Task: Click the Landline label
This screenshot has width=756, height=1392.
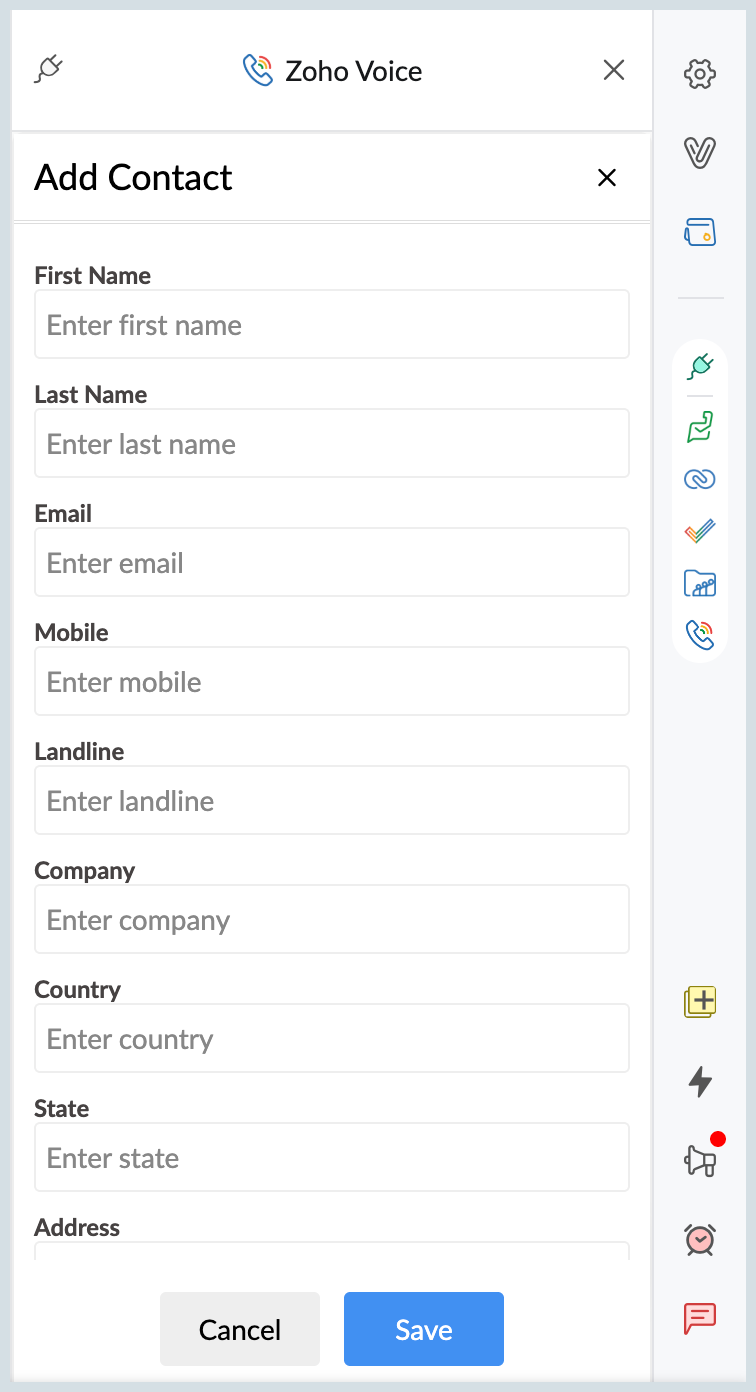Action: (x=79, y=752)
